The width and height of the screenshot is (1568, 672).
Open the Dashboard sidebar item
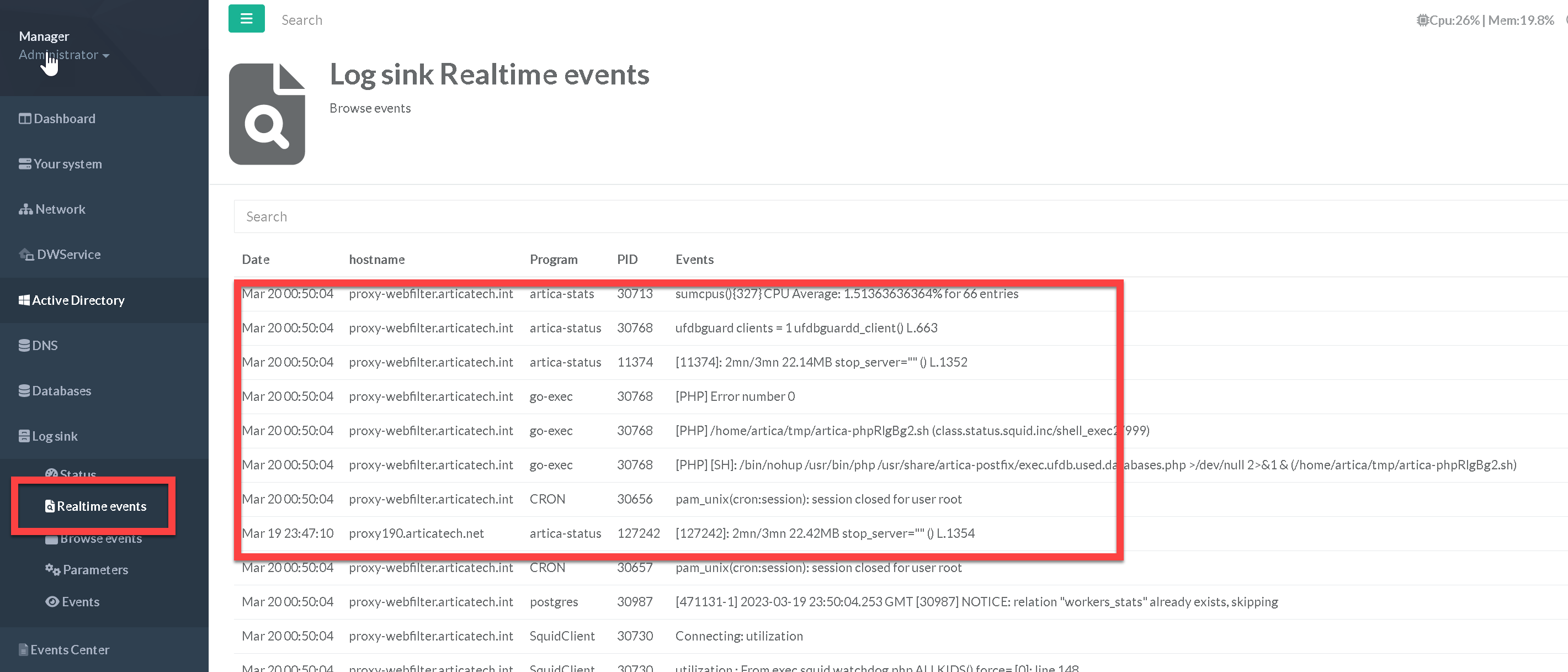[x=64, y=119]
